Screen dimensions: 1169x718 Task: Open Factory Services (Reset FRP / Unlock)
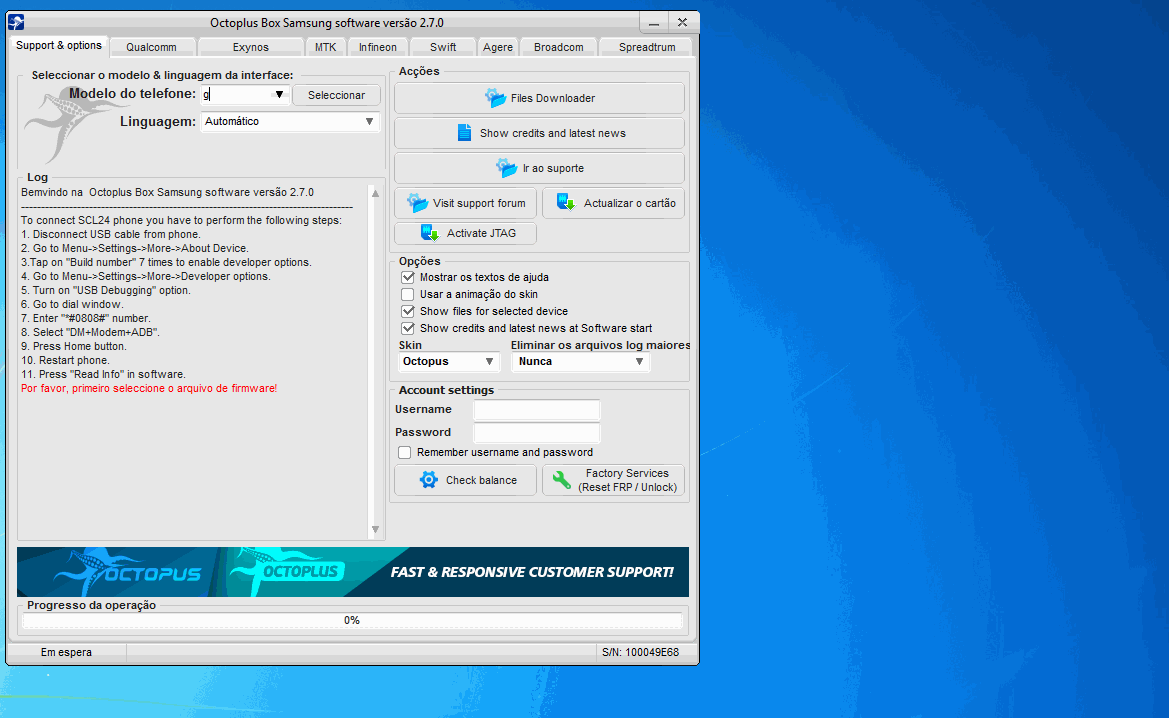click(614, 479)
